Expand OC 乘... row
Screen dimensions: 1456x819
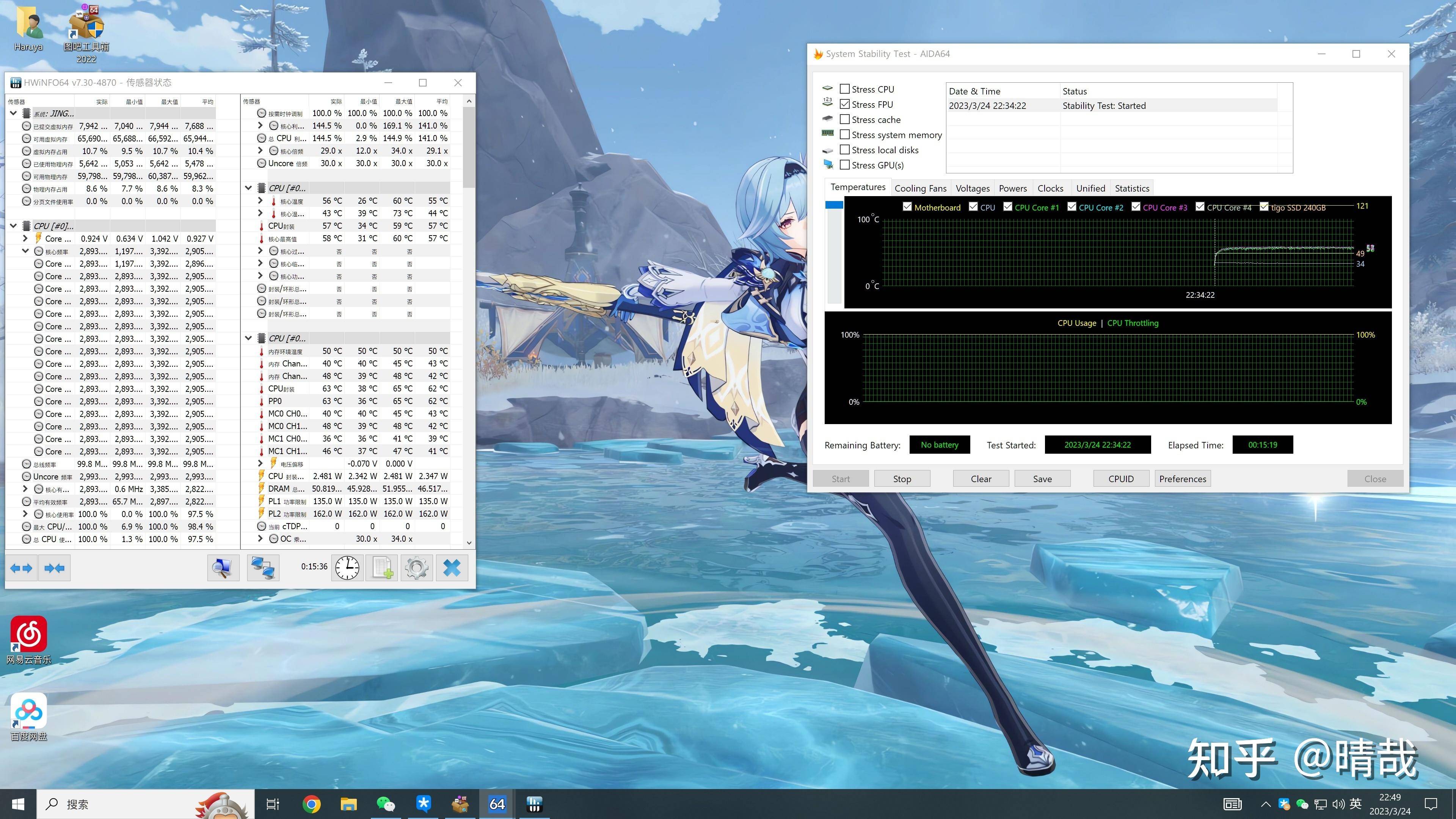point(260,538)
